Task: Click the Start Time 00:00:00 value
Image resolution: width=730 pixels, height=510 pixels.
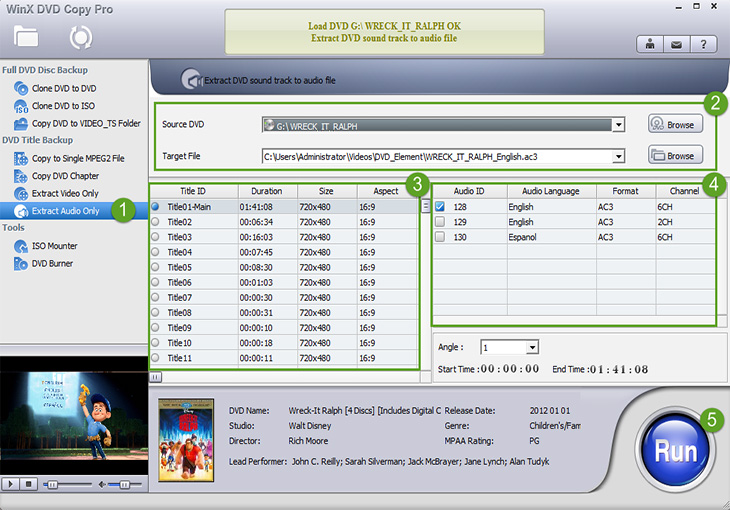Action: pos(509,369)
